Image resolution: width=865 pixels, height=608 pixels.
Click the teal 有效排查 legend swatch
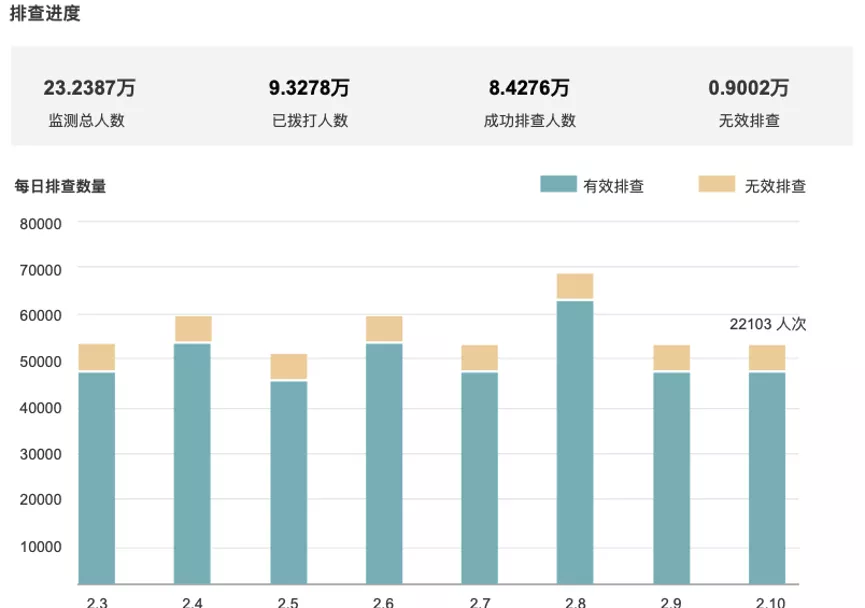click(x=558, y=184)
